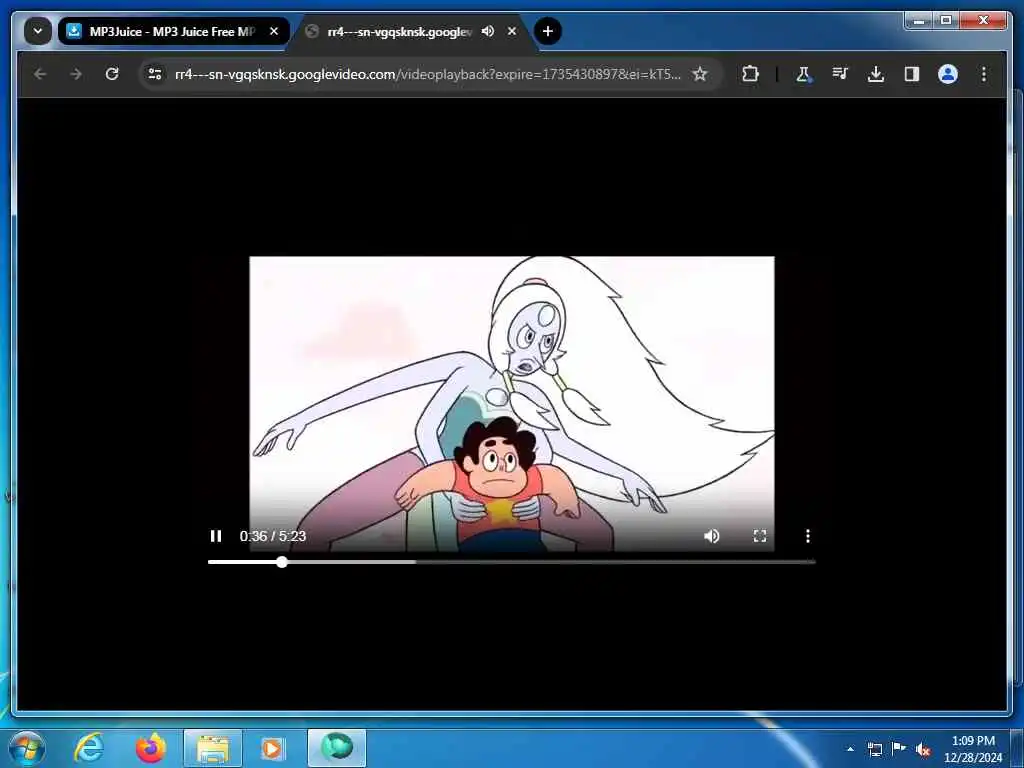Open the media controls icon
The image size is (1024, 768).
coord(840,74)
